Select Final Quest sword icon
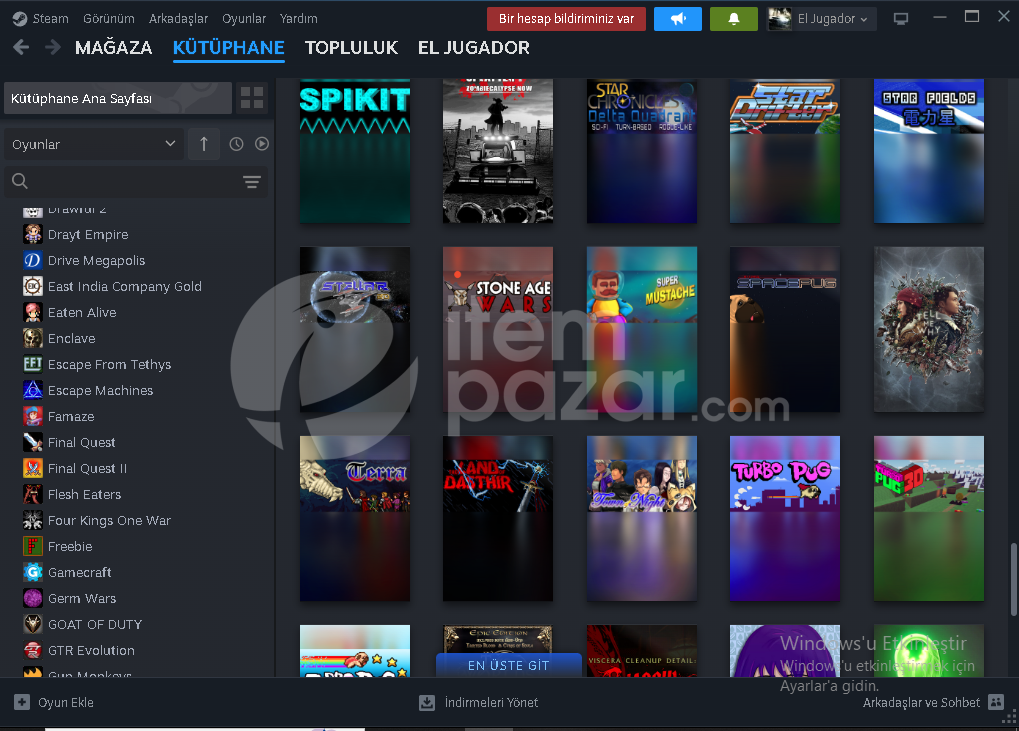This screenshot has height=731, width=1019. pyautogui.click(x=32, y=442)
